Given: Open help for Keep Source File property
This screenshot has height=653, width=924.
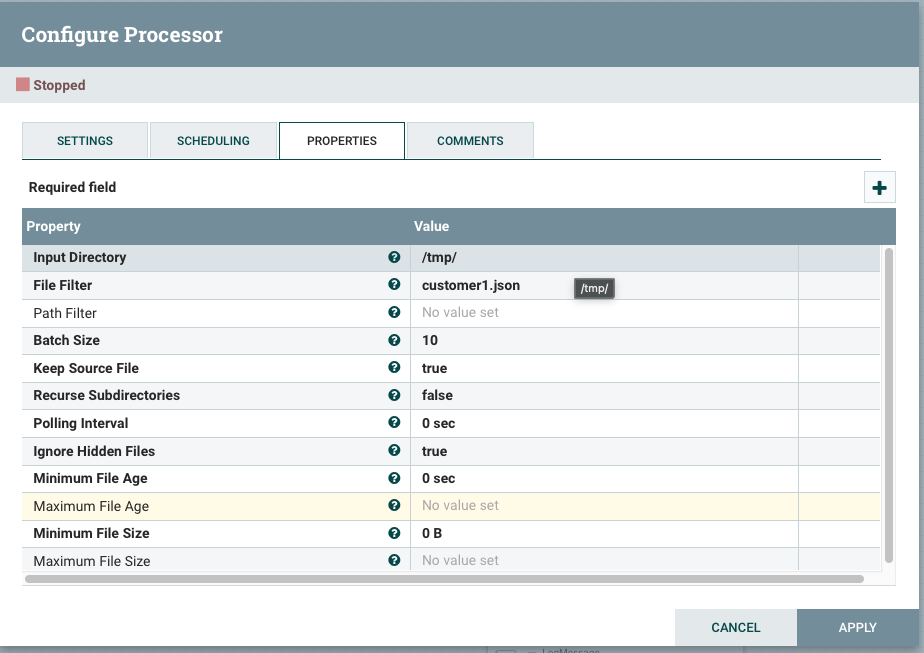Looking at the screenshot, I should 394,368.
